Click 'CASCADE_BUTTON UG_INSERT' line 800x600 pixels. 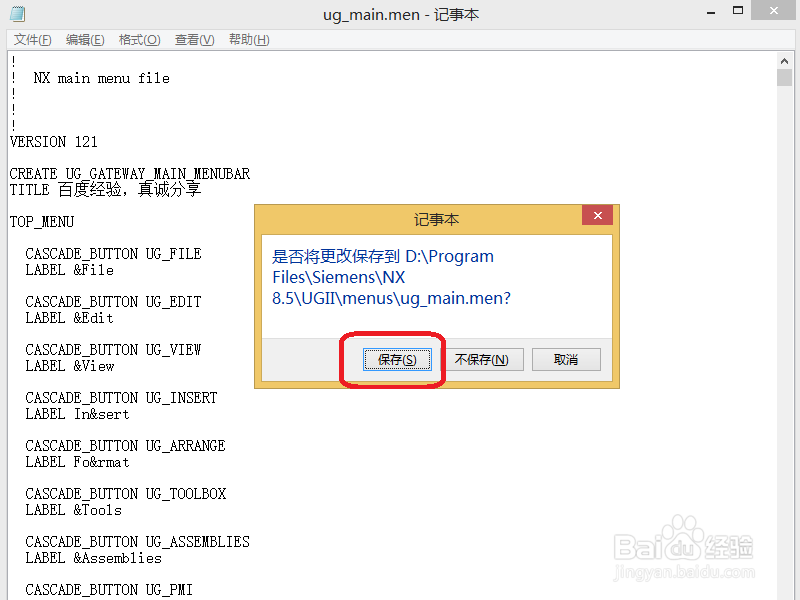pos(121,397)
